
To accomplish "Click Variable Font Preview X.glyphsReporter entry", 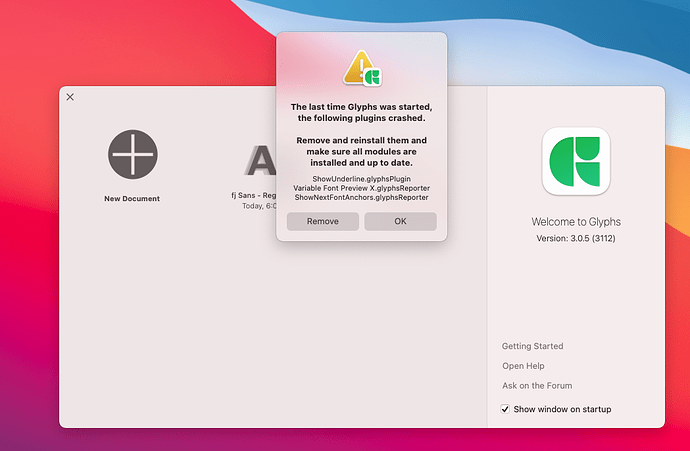I will coord(361,188).
